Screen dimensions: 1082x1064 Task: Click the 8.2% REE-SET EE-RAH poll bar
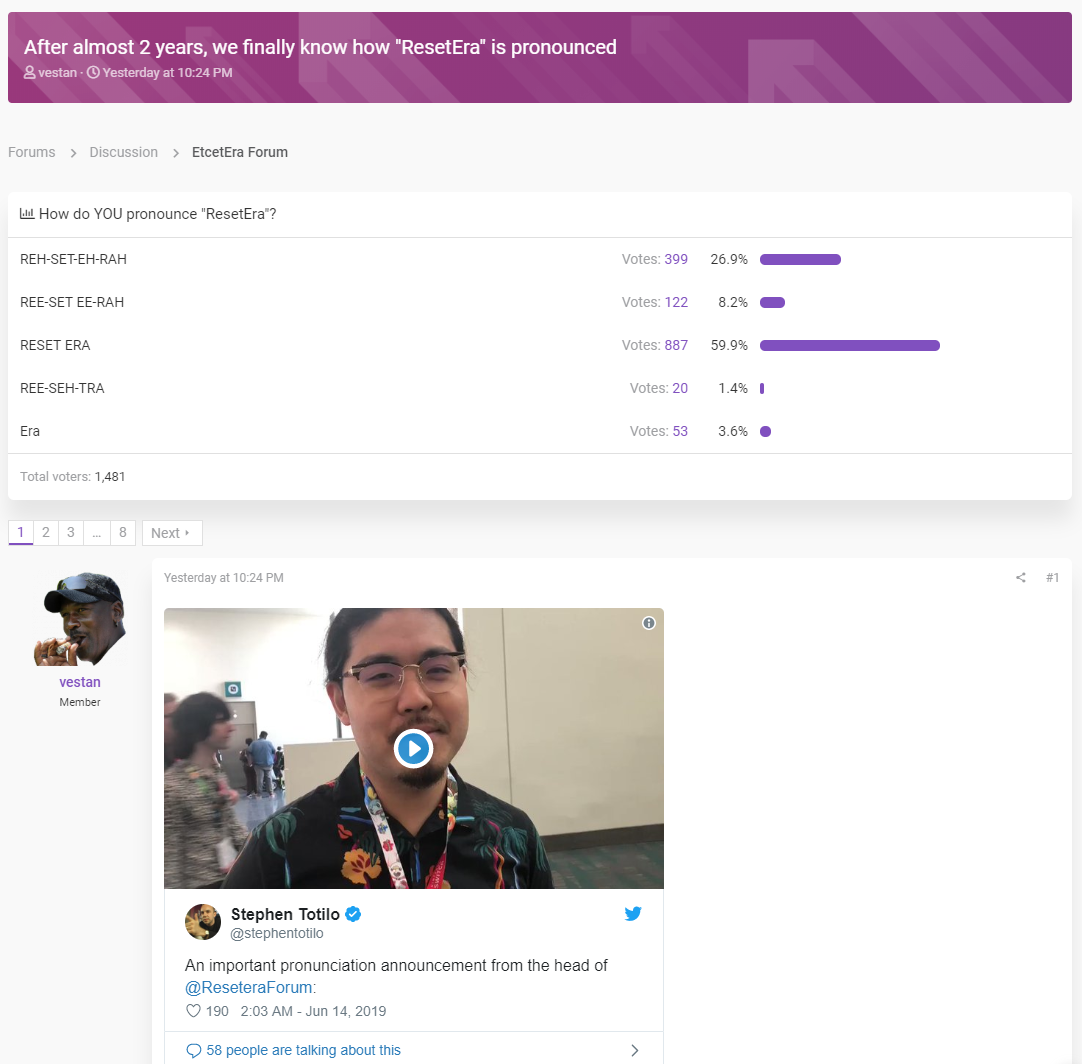click(x=772, y=302)
